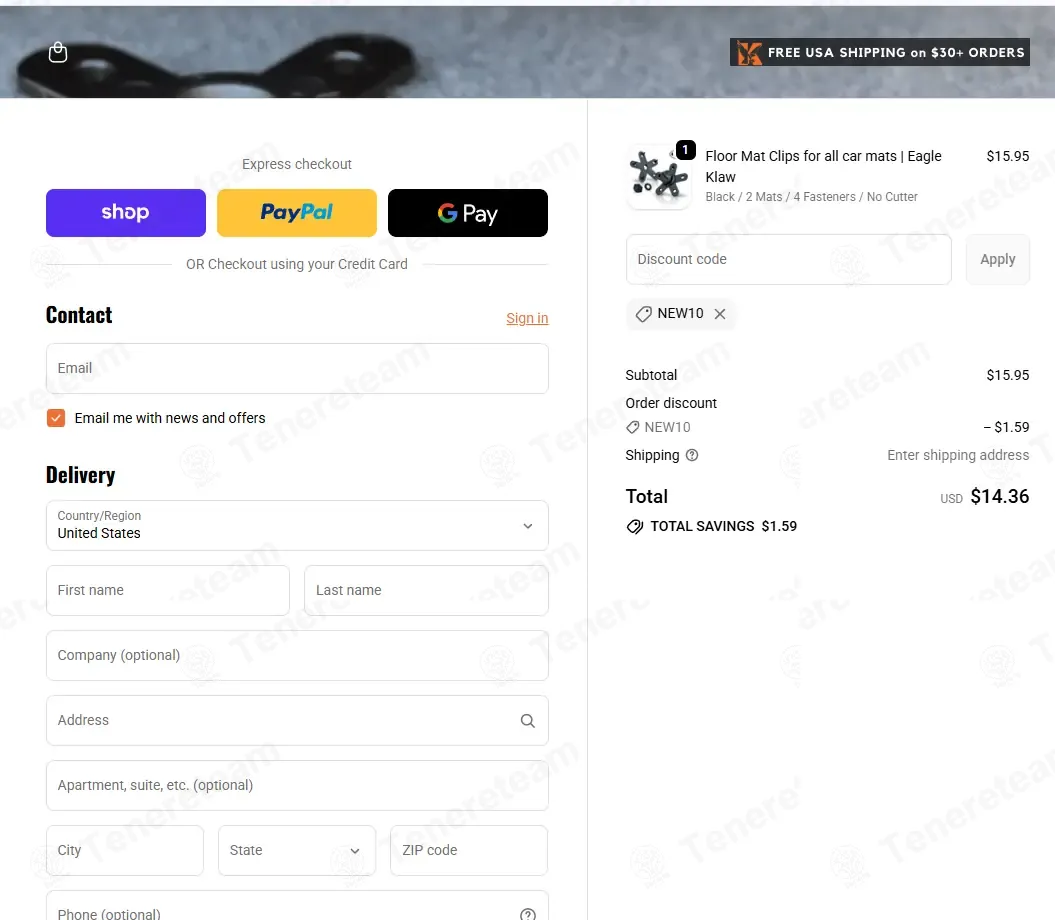Viewport: 1055px width, 920px height.
Task: Click the shipping info question icon
Action: pyautogui.click(x=692, y=455)
